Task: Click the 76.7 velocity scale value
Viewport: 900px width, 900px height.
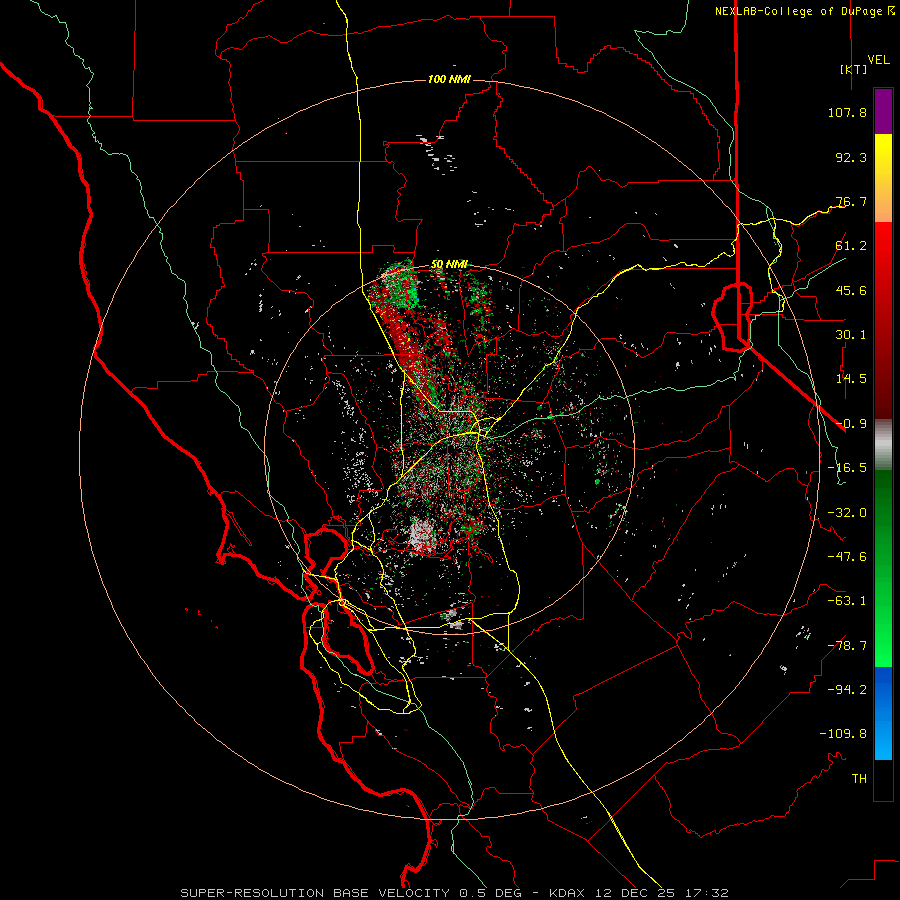Action: [x=851, y=201]
